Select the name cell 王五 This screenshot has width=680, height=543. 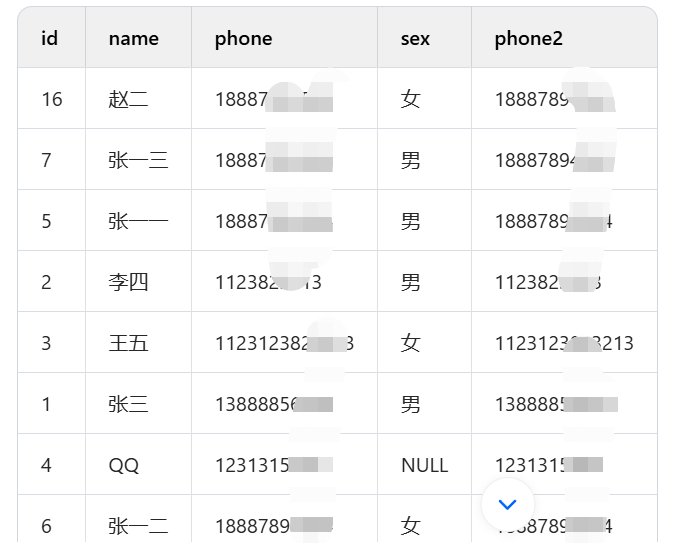128,343
